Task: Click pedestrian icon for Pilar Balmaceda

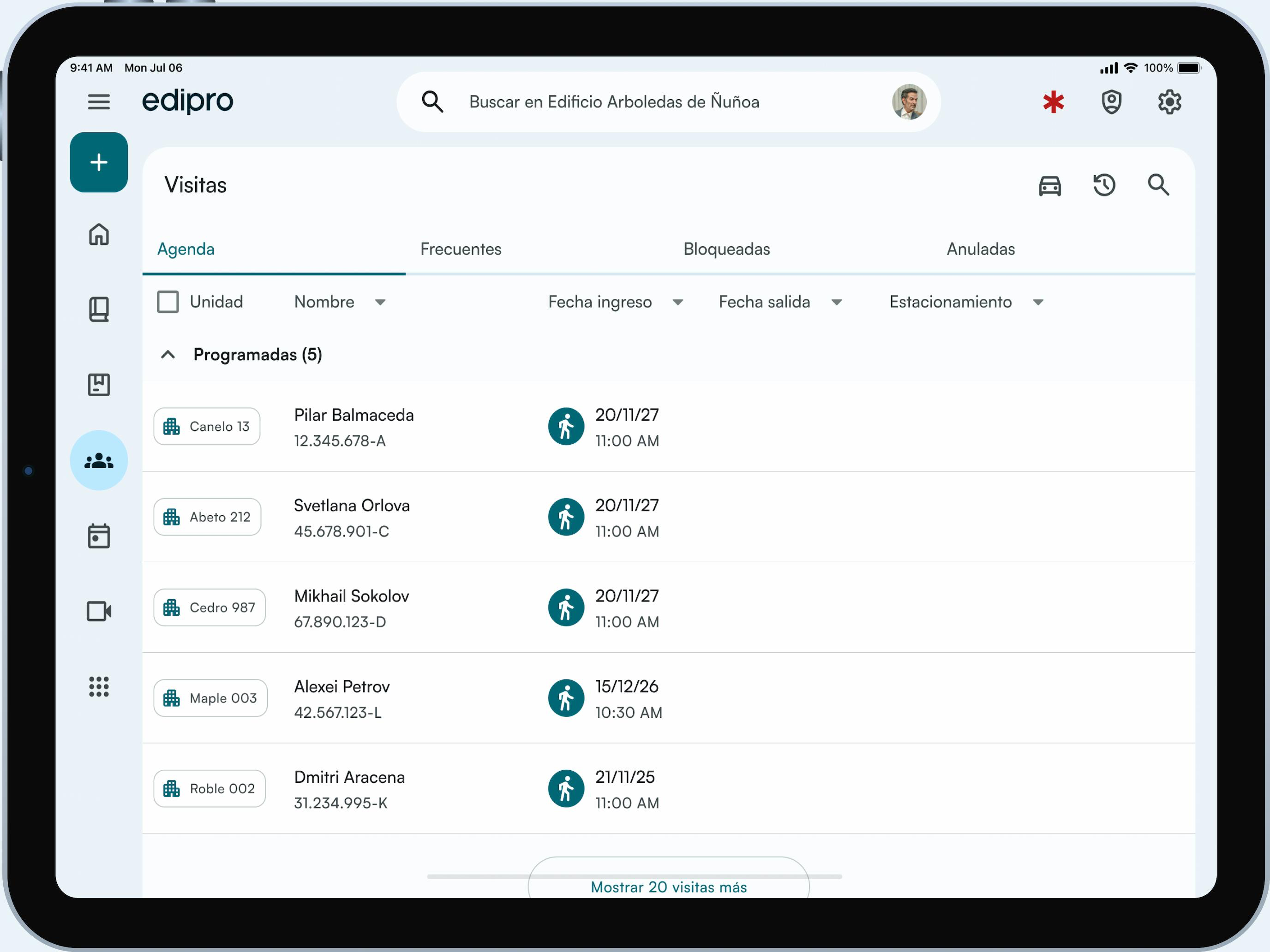Action: (566, 426)
